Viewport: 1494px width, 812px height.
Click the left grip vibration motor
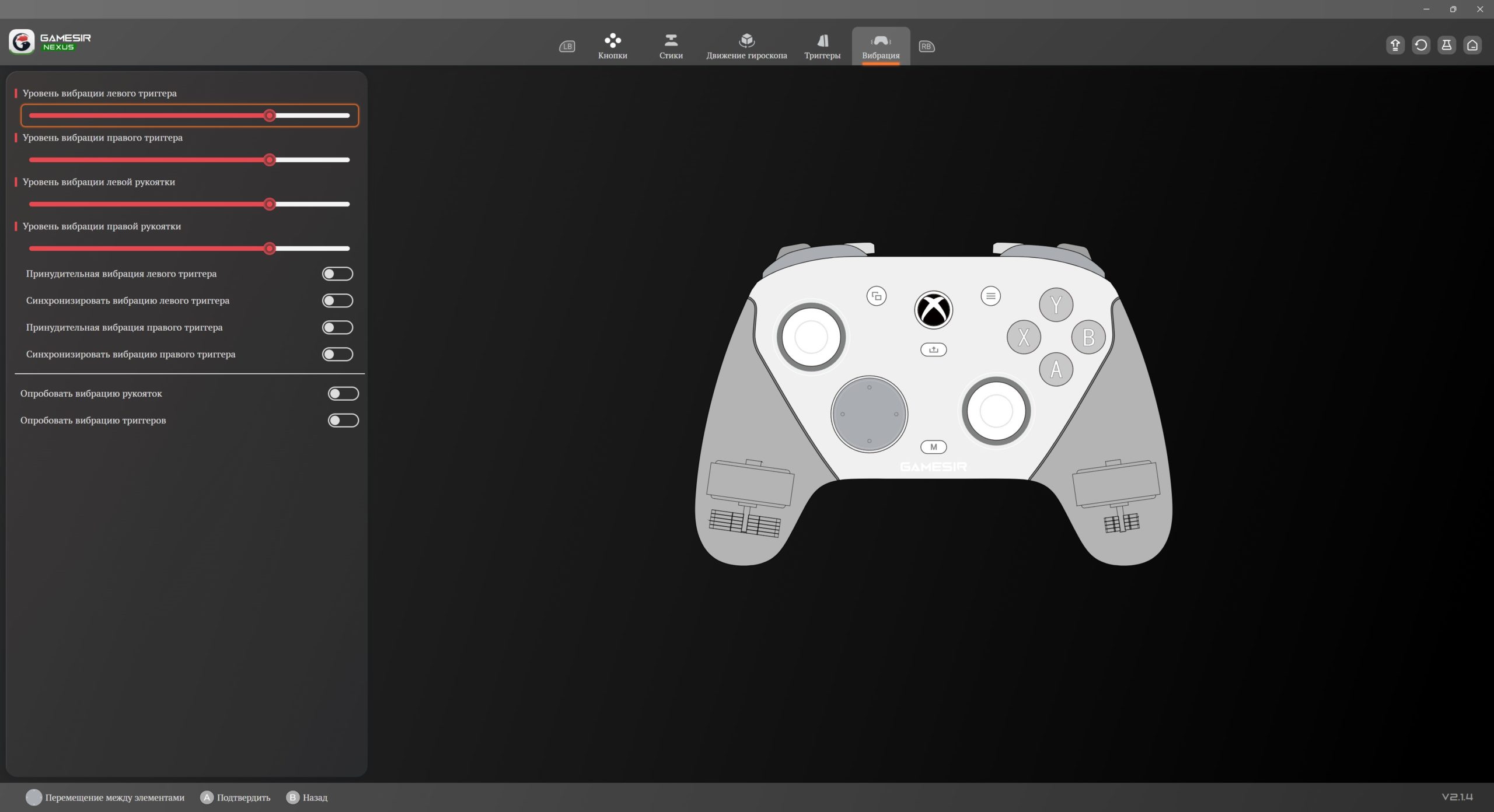click(x=749, y=498)
